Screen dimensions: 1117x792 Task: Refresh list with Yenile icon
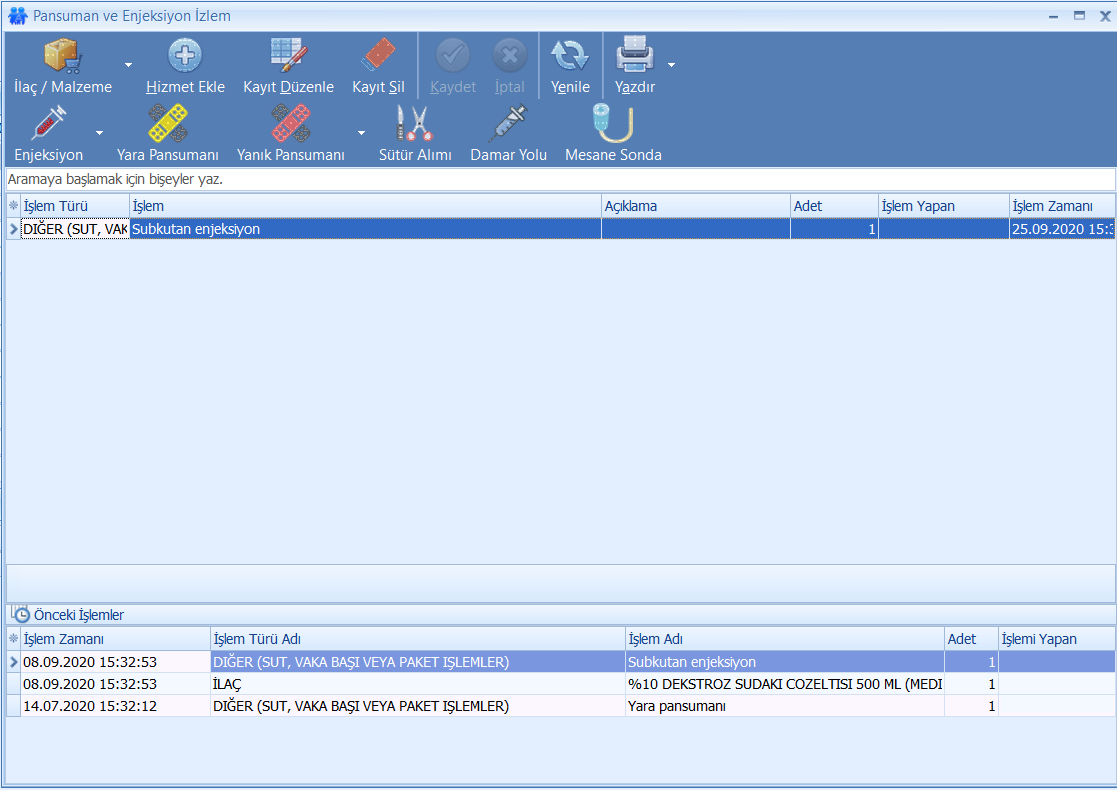(570, 57)
